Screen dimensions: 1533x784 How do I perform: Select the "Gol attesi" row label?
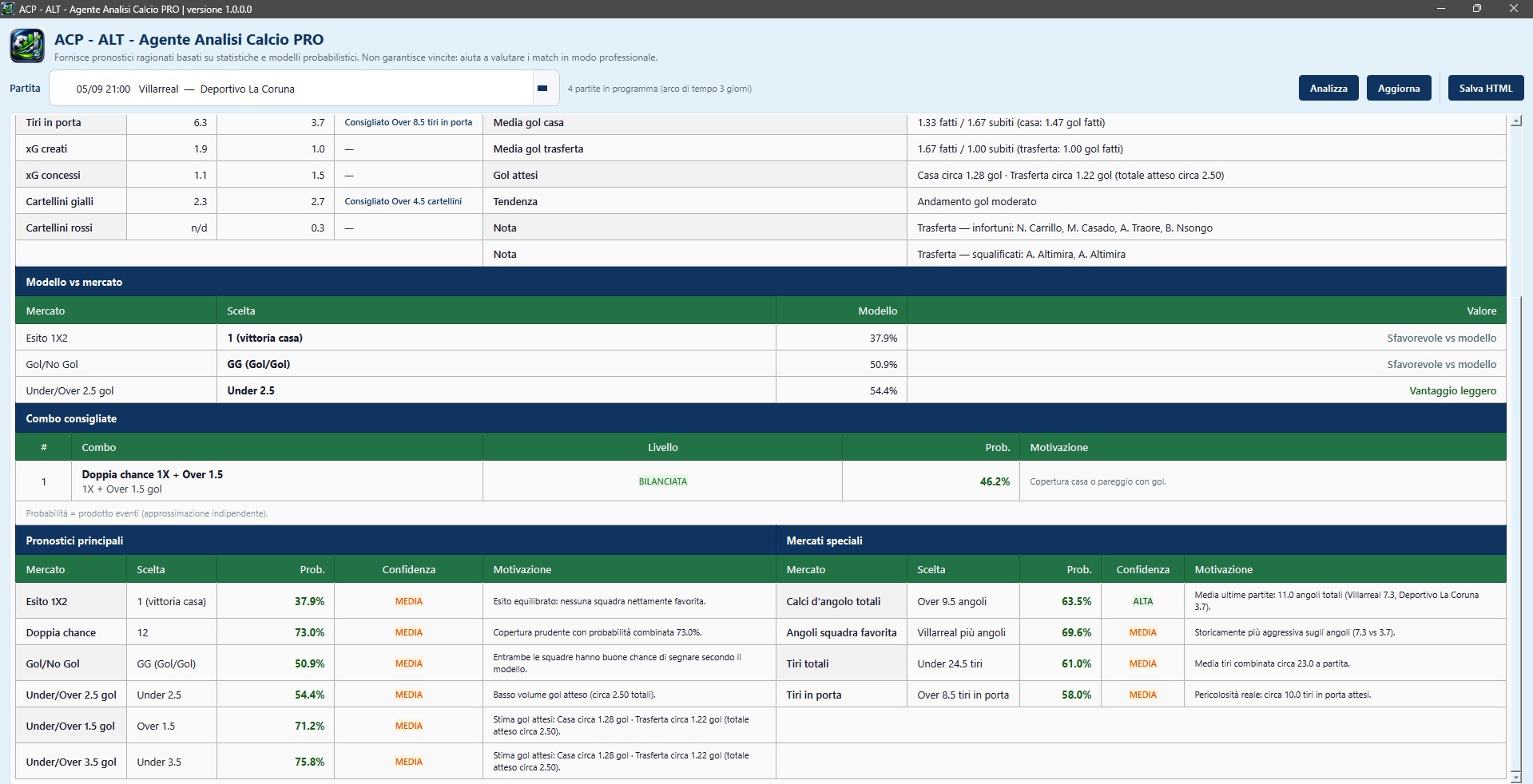point(515,175)
